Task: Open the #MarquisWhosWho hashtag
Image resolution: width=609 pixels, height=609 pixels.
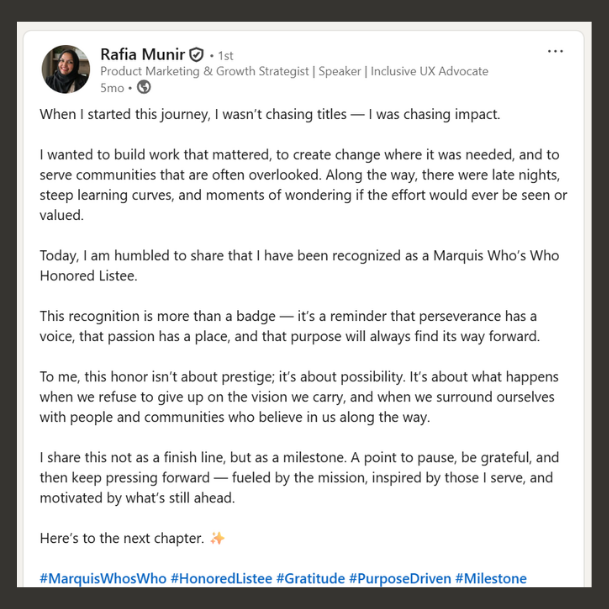Action: 102,578
